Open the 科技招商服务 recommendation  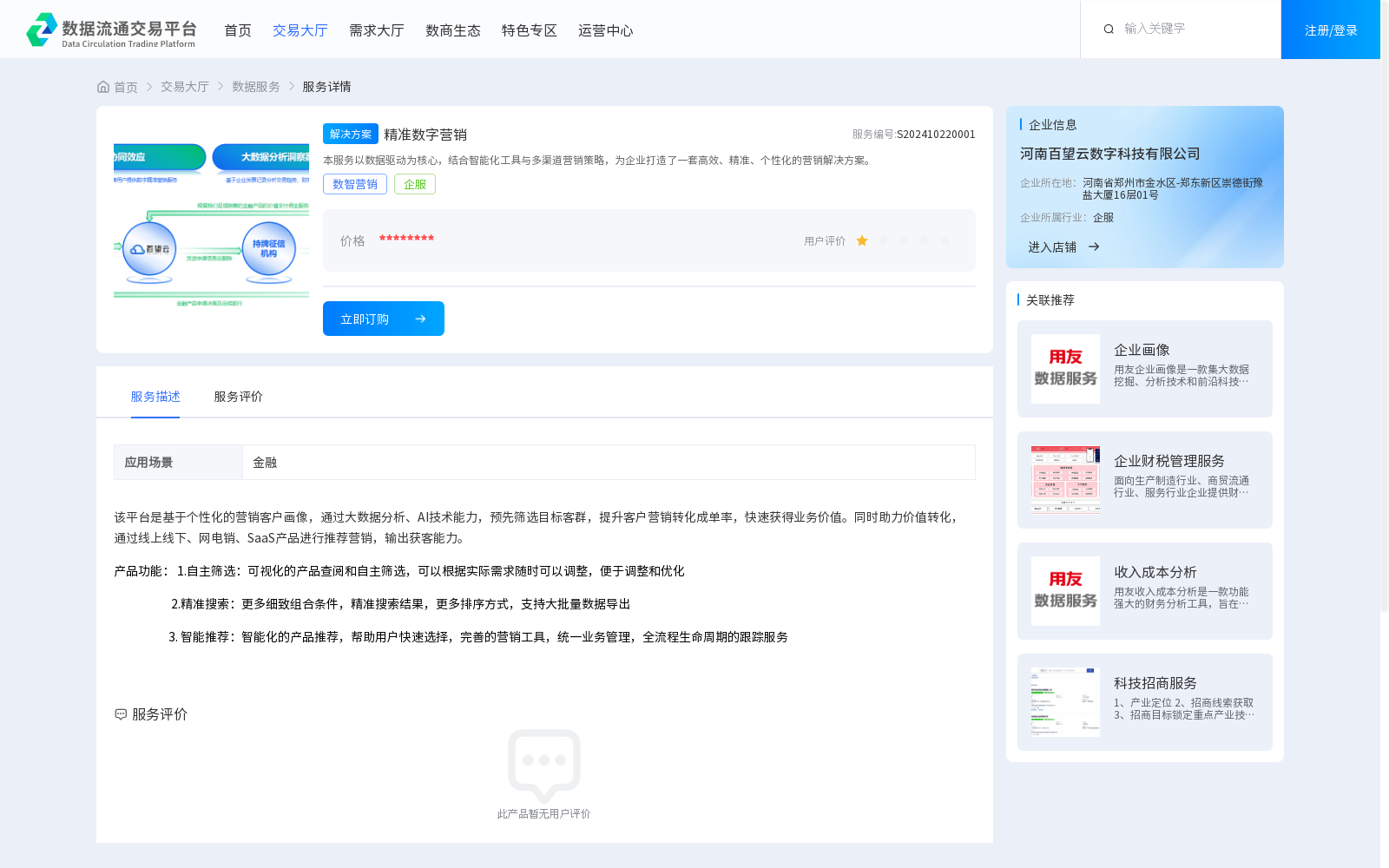[x=1145, y=702]
